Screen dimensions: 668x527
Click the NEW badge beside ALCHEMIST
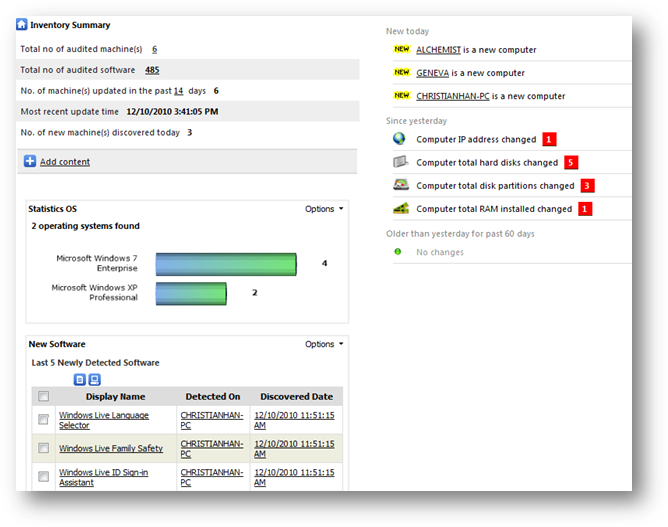point(401,49)
